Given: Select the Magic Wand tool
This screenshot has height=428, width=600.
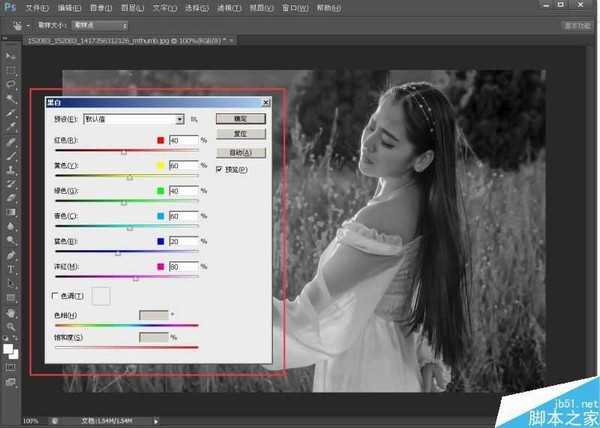Looking at the screenshot, I should (x=12, y=99).
